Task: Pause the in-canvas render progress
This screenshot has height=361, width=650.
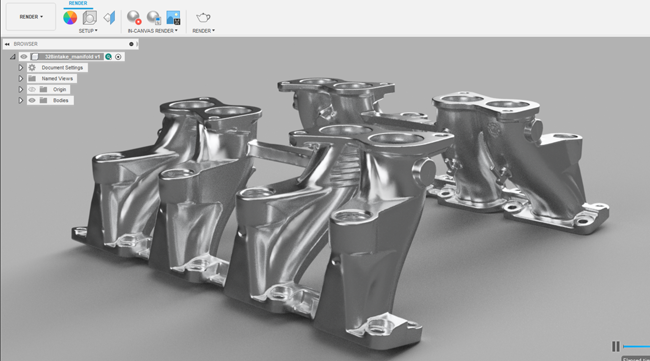Action: [616, 346]
